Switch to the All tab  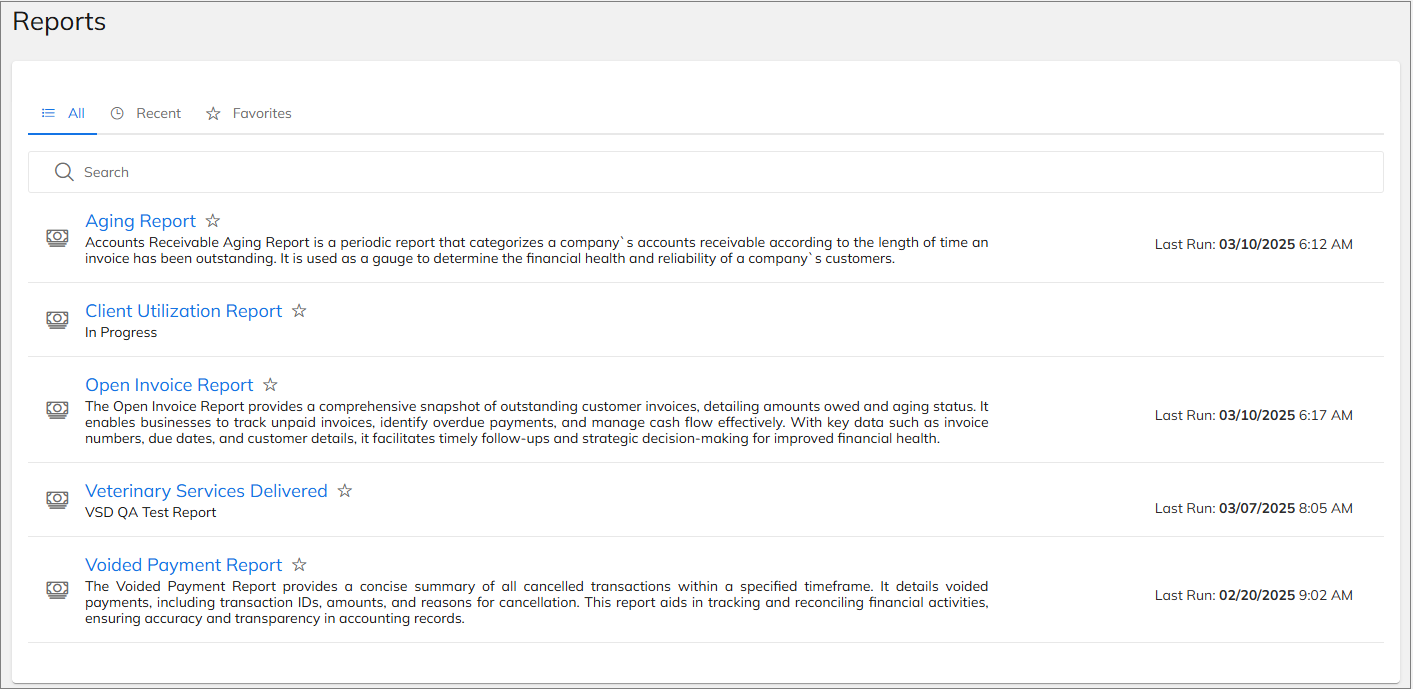(x=62, y=113)
